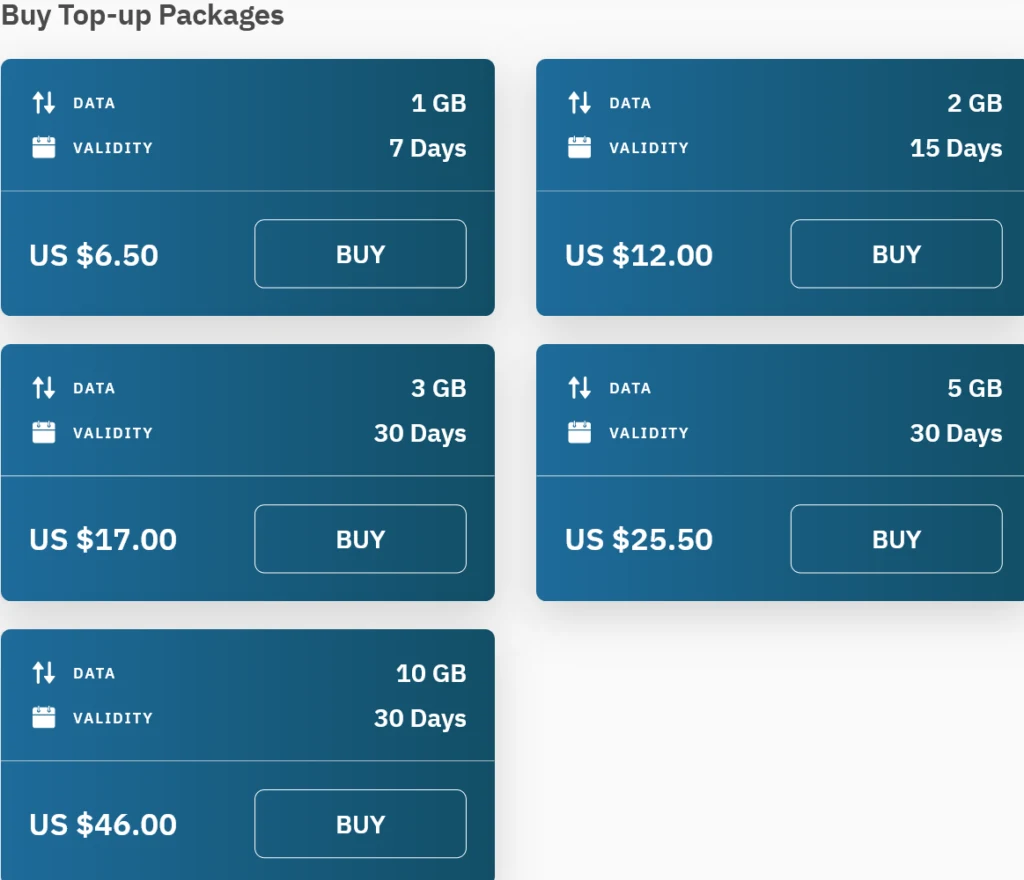Click the calendar icon on 3 GB card

tap(44, 433)
